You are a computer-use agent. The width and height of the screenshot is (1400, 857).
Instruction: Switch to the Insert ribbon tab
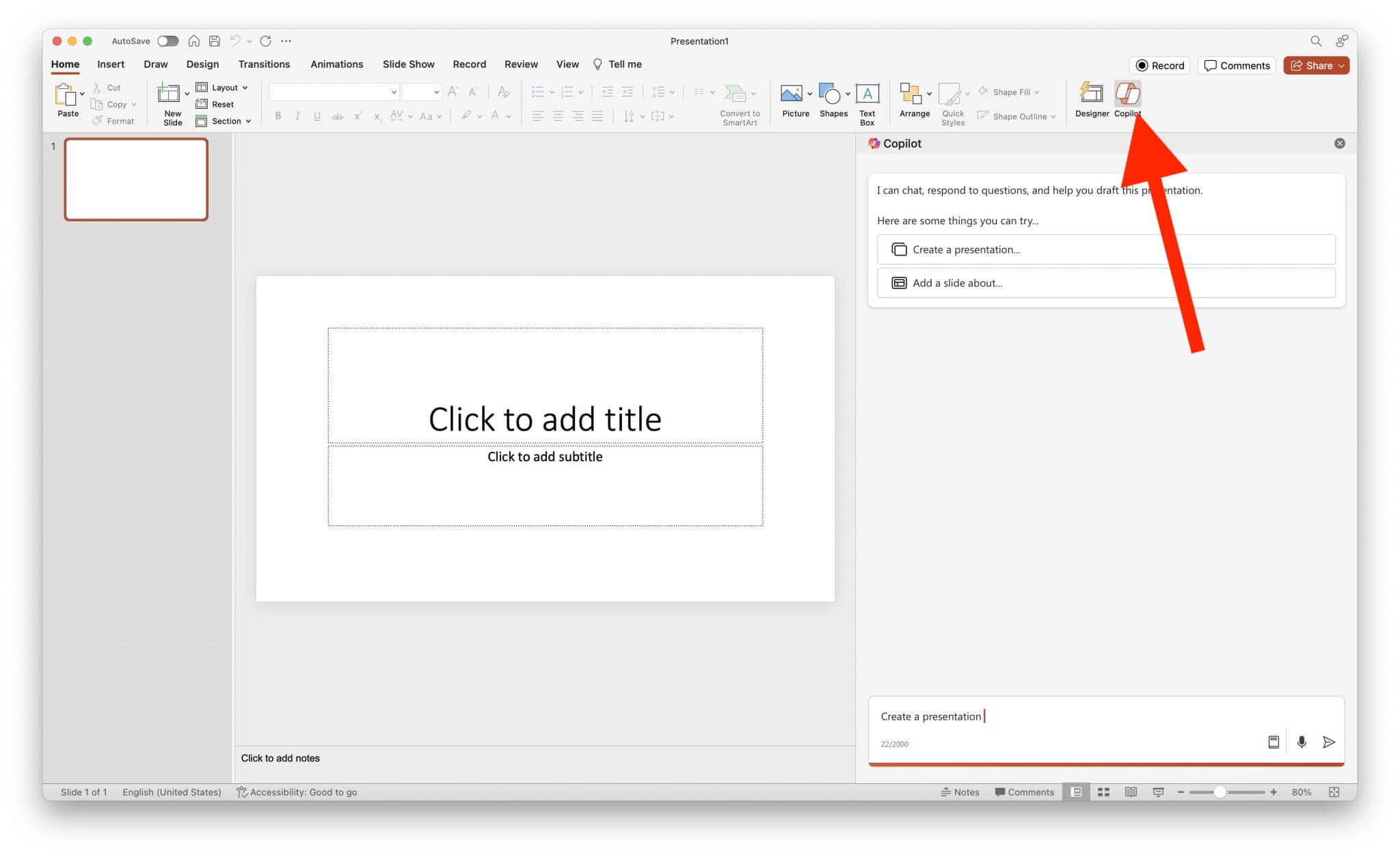point(110,64)
